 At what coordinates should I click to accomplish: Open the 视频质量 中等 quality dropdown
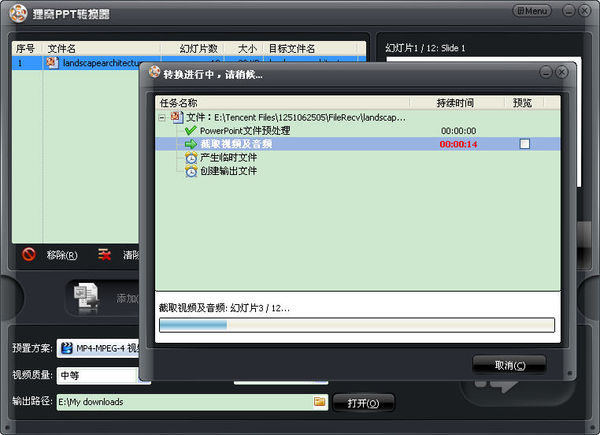[x=104, y=375]
